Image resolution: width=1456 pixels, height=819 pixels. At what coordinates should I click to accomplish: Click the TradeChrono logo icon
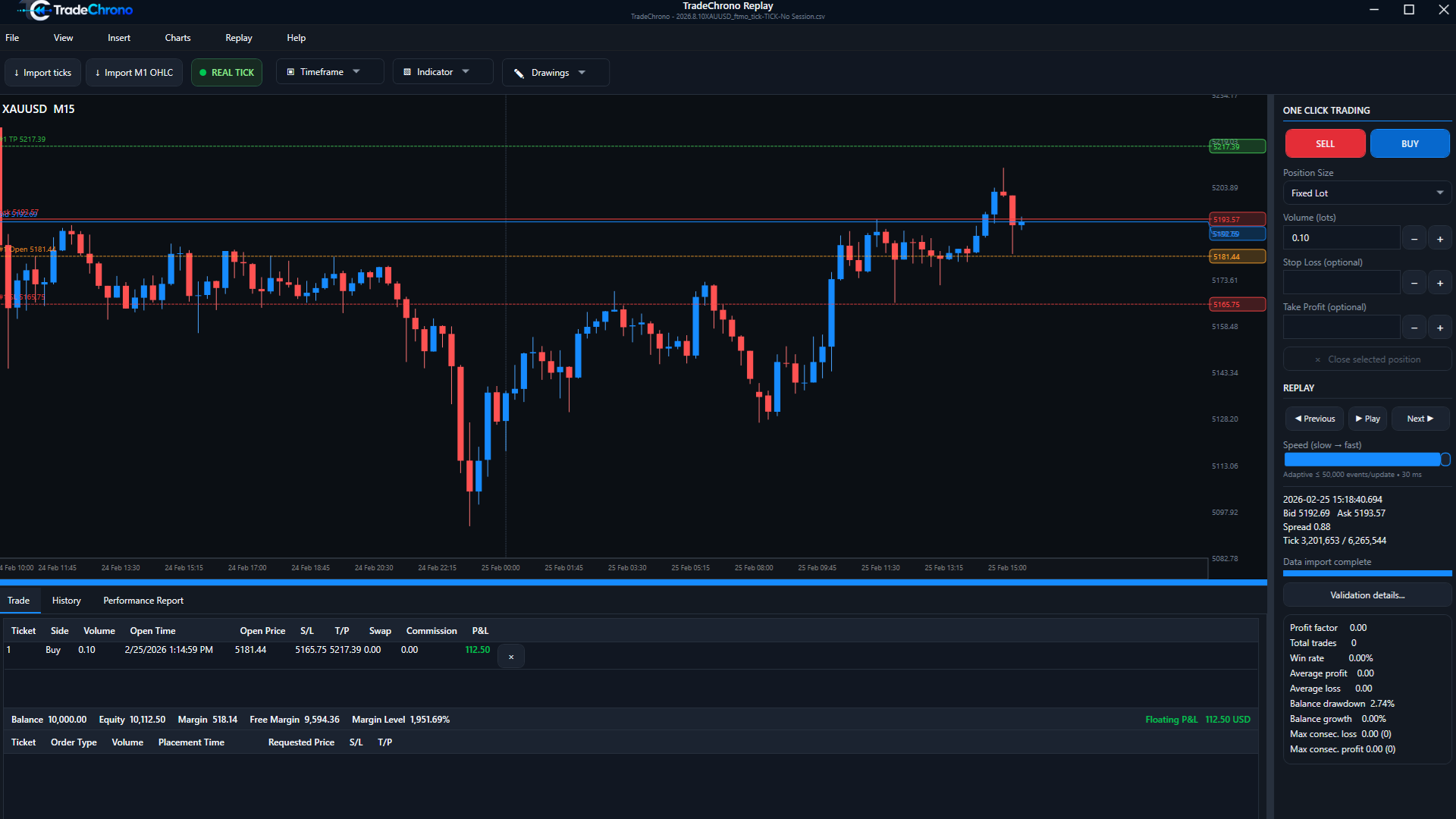coord(38,10)
